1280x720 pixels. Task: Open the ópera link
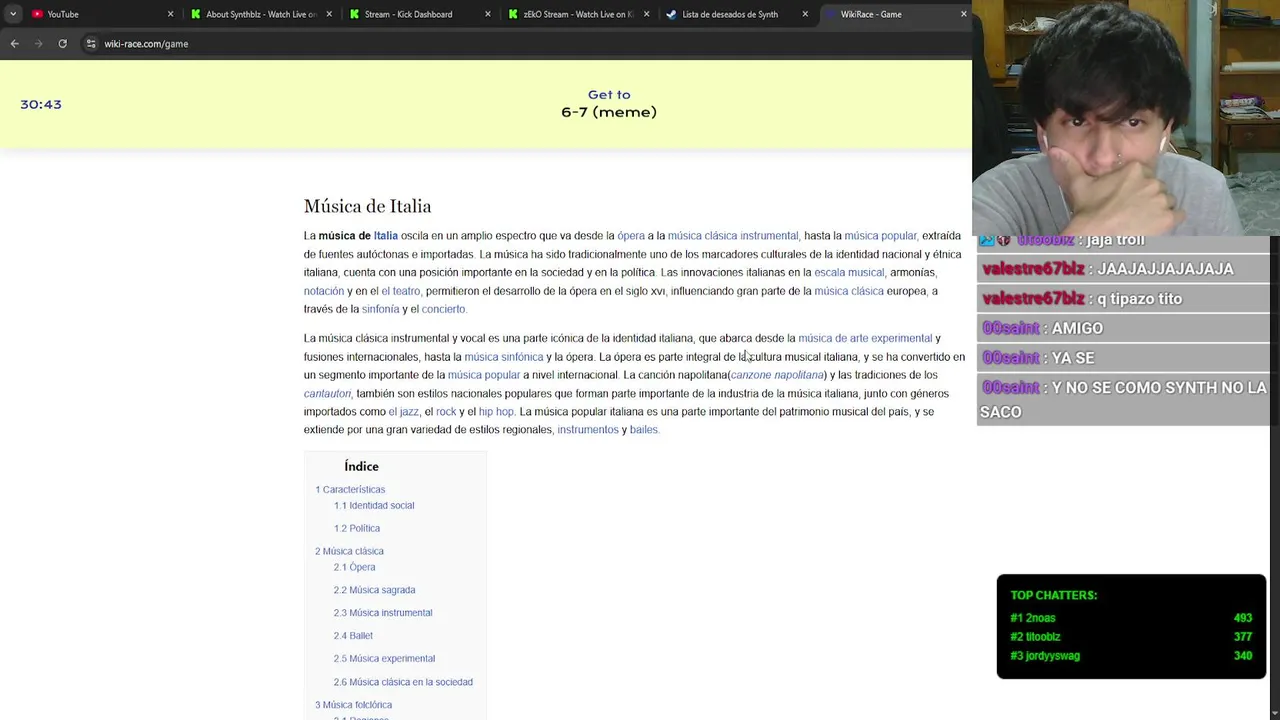coord(631,236)
